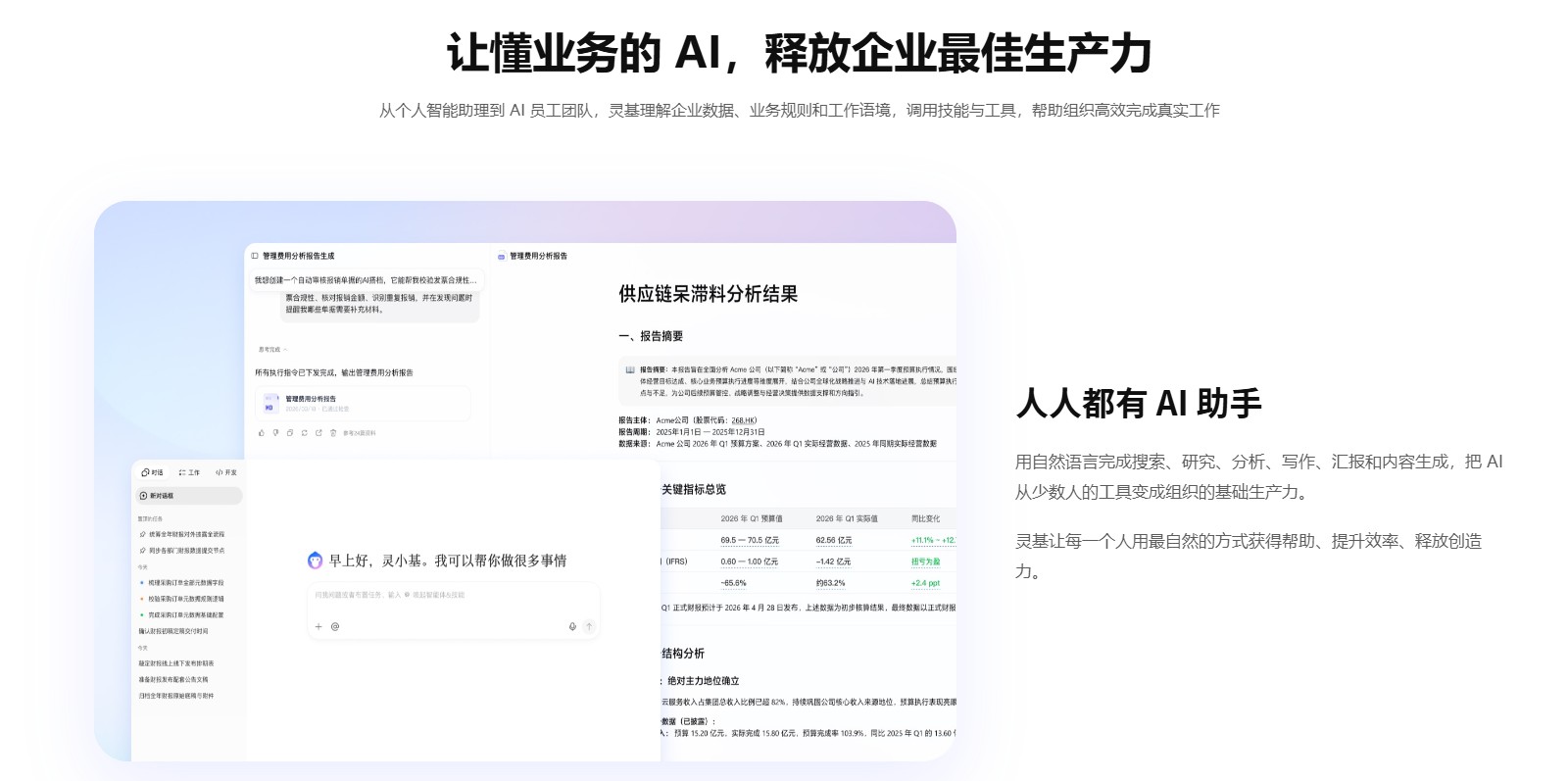Click the 268.HK stock code link
This screenshot has height=781, width=1568.
[743, 420]
